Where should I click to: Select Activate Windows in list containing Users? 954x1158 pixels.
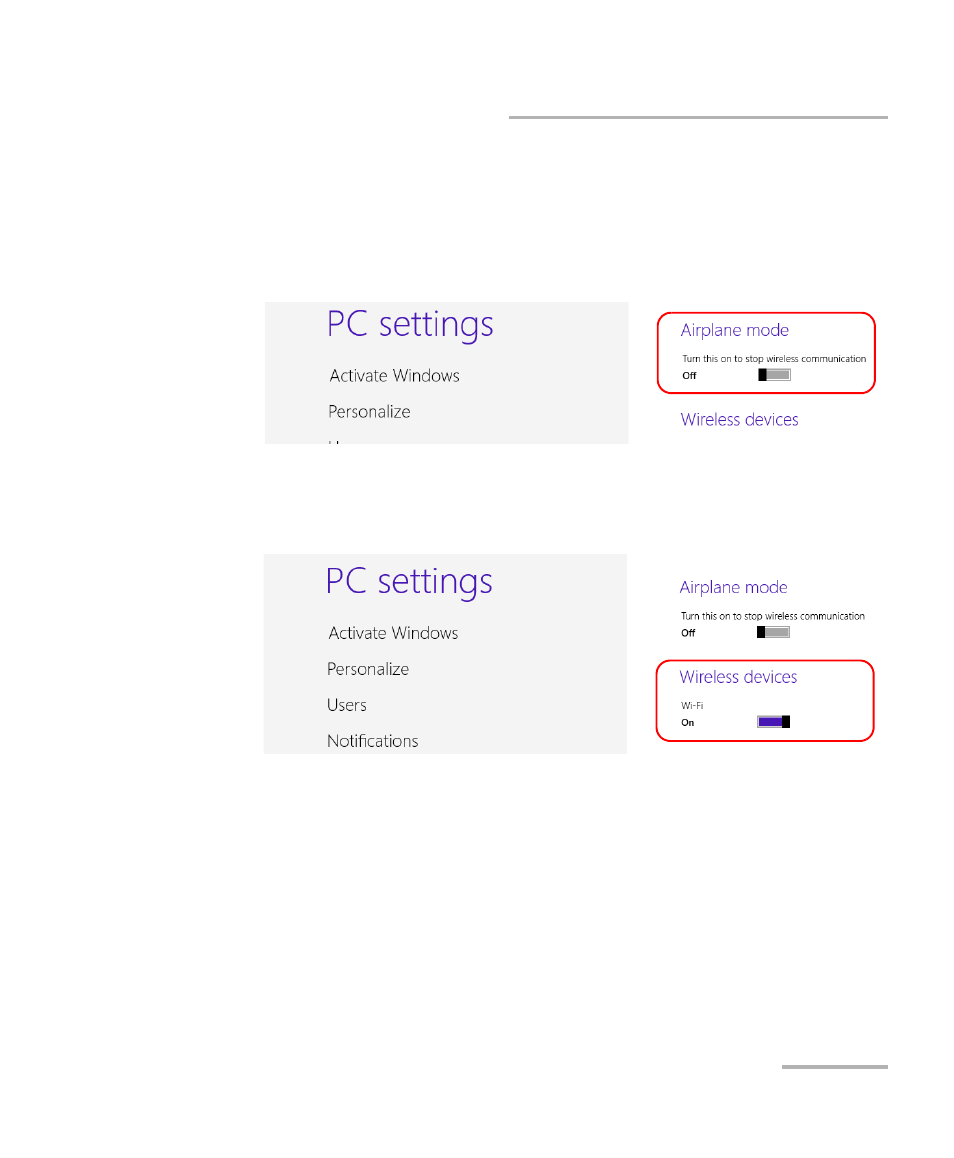(393, 633)
